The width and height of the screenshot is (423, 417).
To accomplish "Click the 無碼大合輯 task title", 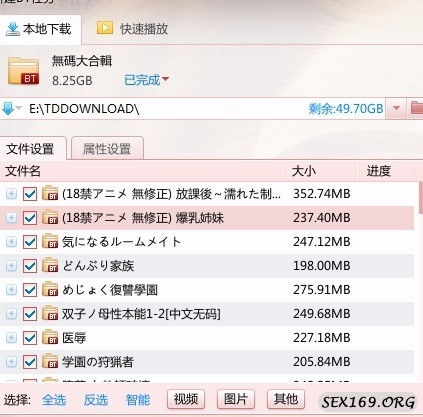I will coord(82,61).
